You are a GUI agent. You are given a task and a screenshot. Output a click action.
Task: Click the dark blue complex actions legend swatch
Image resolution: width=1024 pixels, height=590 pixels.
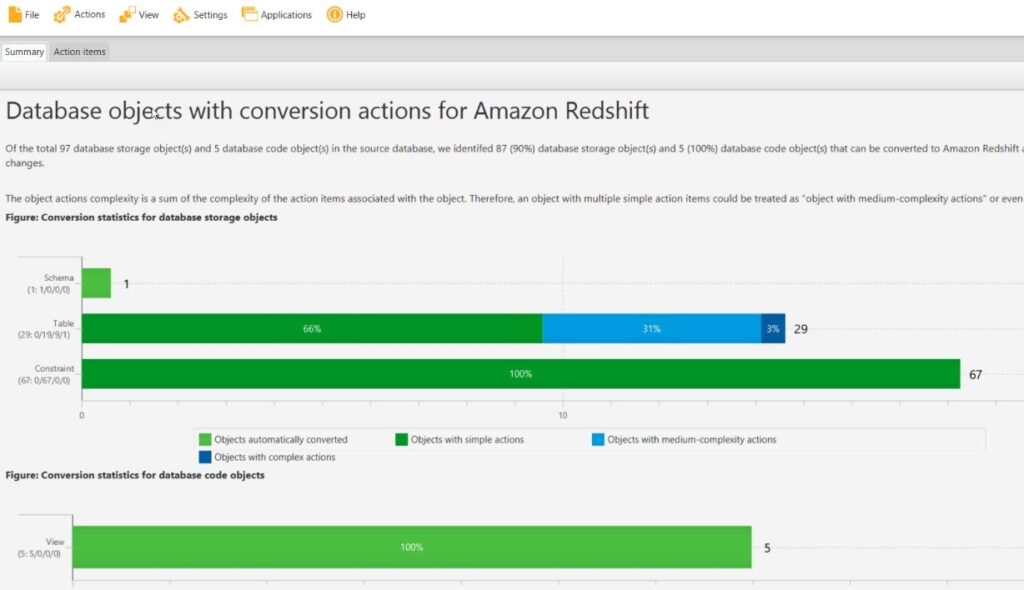205,457
